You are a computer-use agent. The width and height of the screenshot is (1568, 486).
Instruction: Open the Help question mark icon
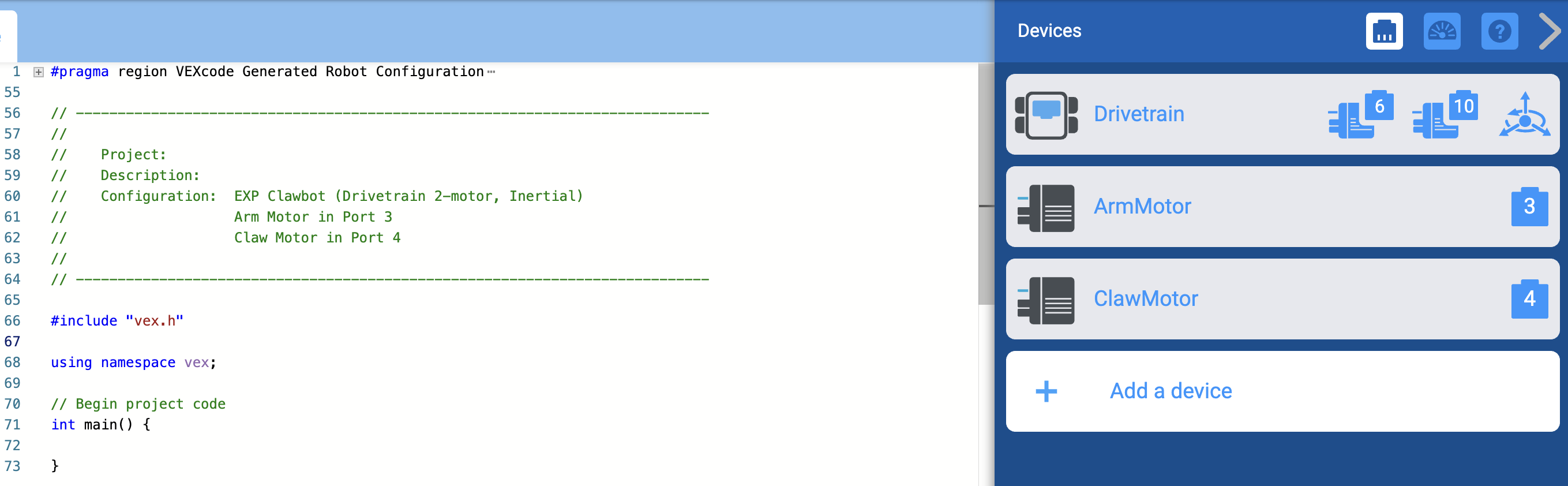[1499, 31]
